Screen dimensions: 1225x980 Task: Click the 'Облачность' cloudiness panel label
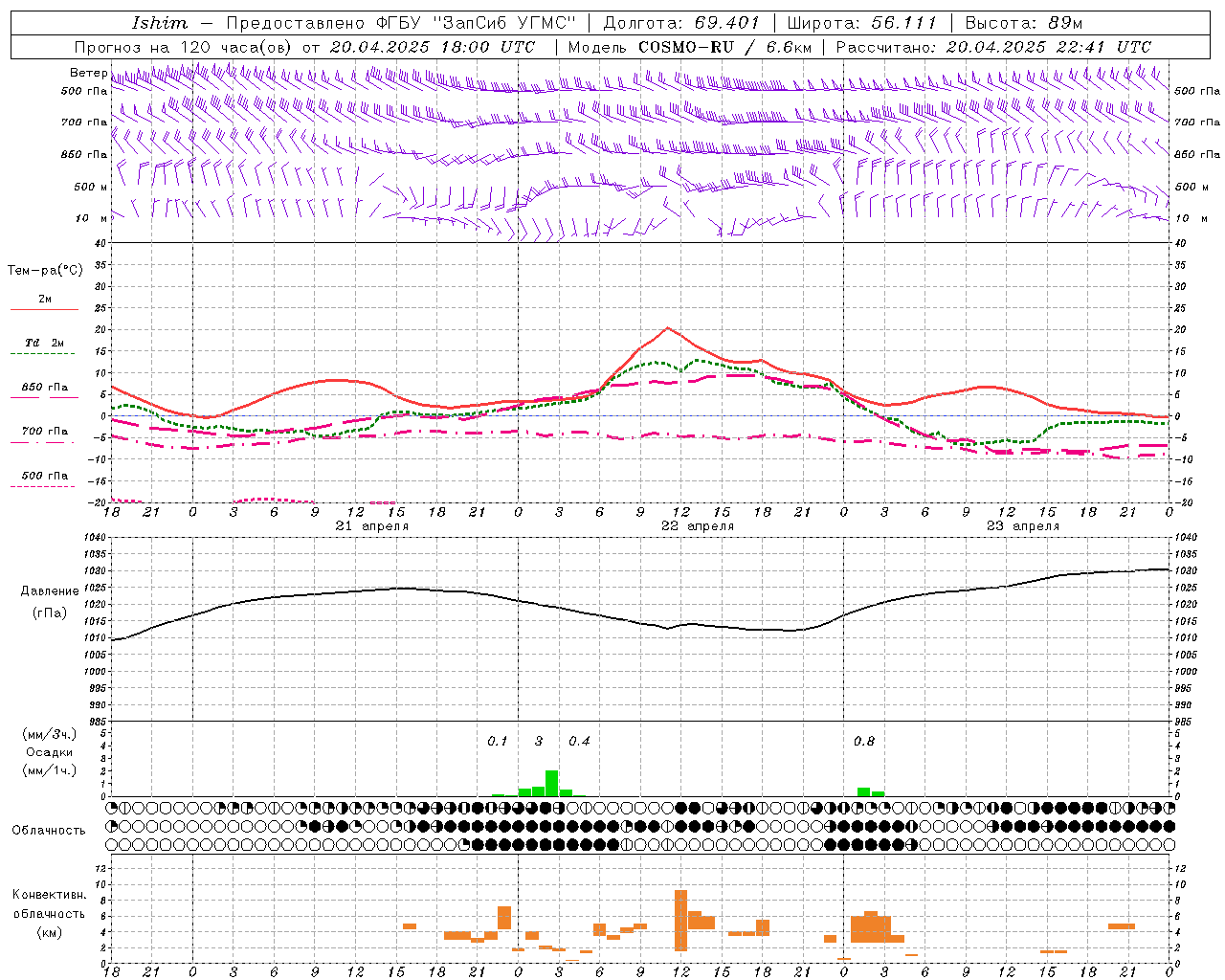[49, 830]
